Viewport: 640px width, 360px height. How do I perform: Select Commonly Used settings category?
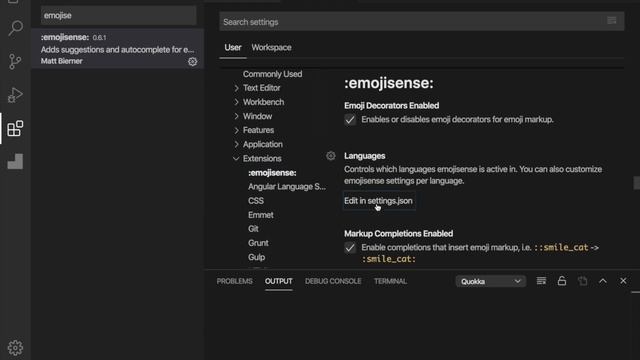pos(273,74)
